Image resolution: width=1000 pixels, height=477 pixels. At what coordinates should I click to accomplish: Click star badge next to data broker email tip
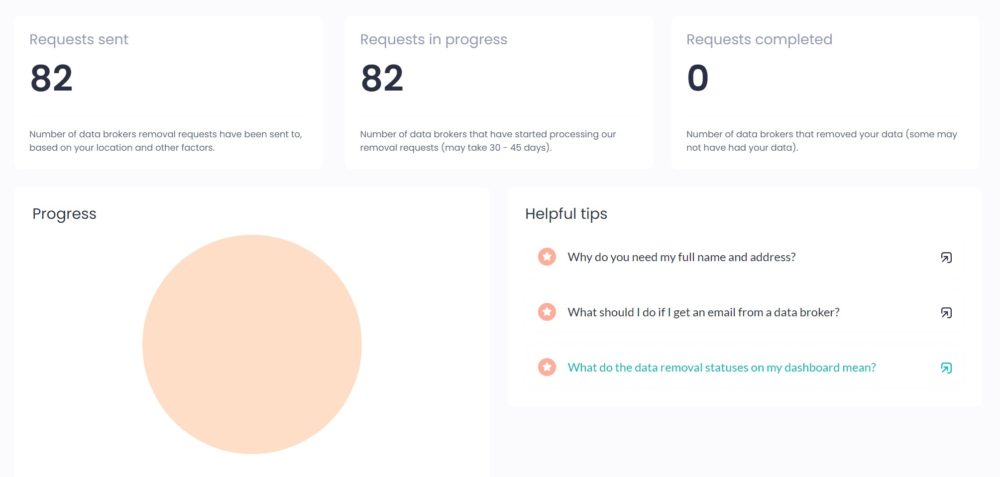click(x=547, y=312)
